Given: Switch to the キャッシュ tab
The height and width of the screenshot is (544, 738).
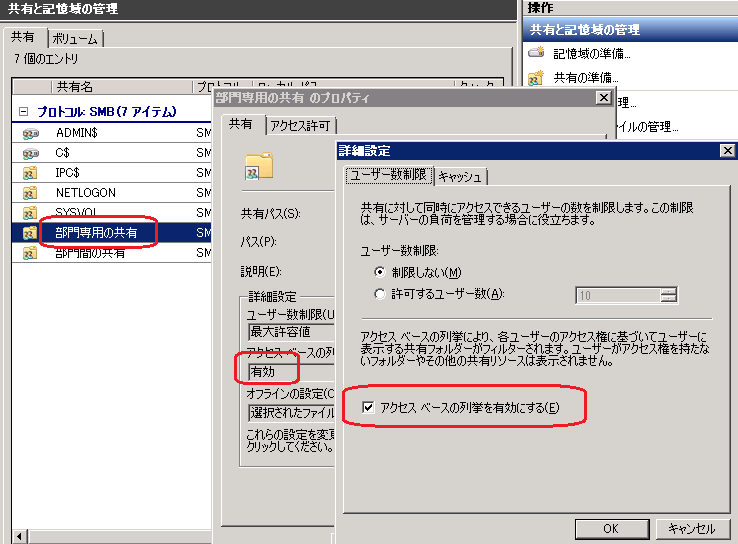Looking at the screenshot, I should (x=460, y=176).
